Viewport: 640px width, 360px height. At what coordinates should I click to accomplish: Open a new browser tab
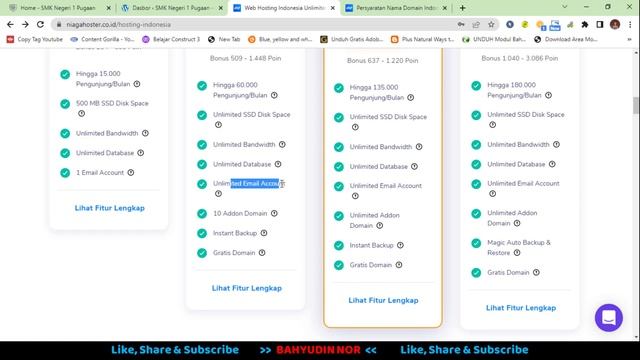(462, 8)
